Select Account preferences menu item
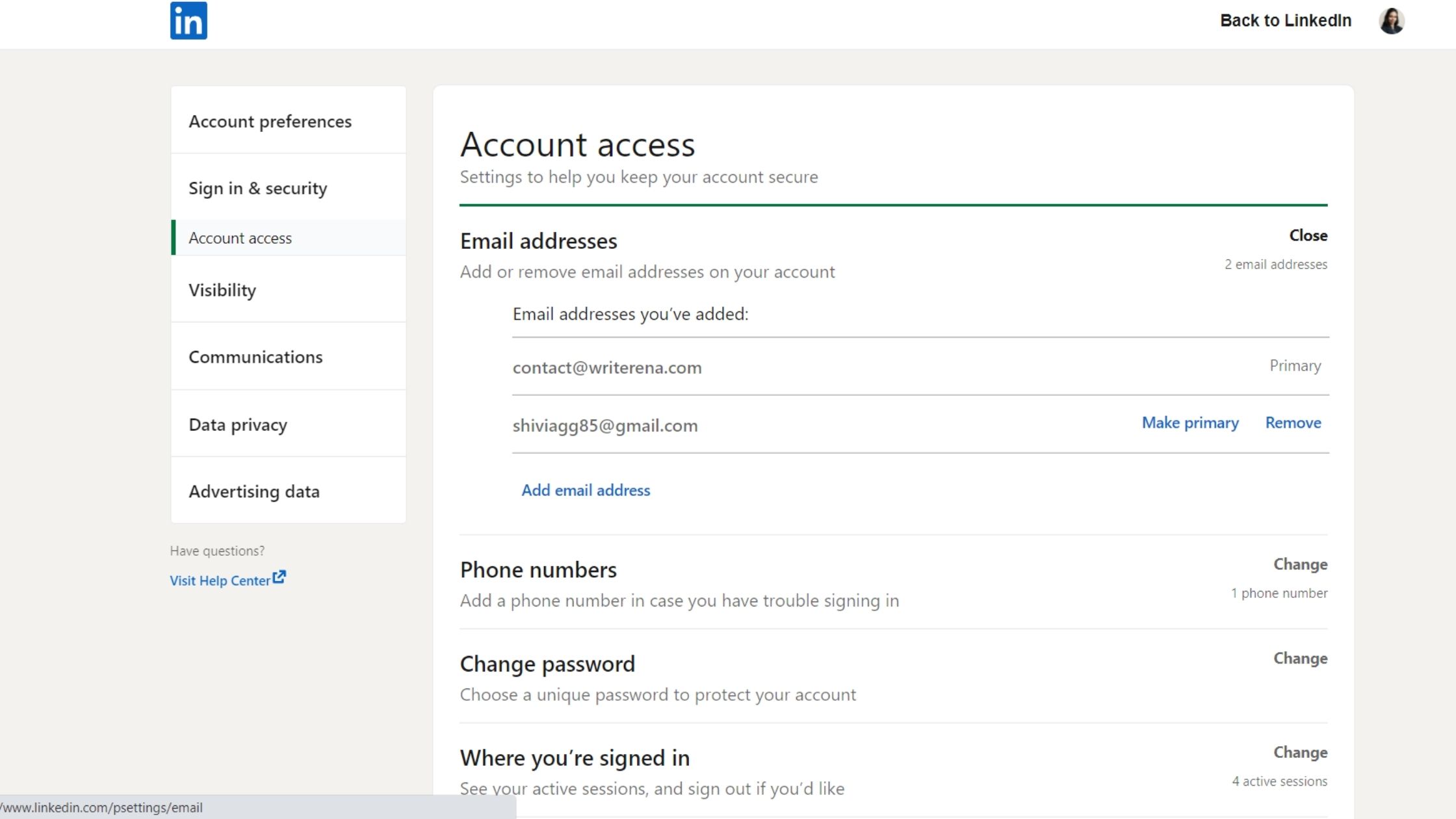This screenshot has height=819, width=1456. pyautogui.click(x=270, y=121)
